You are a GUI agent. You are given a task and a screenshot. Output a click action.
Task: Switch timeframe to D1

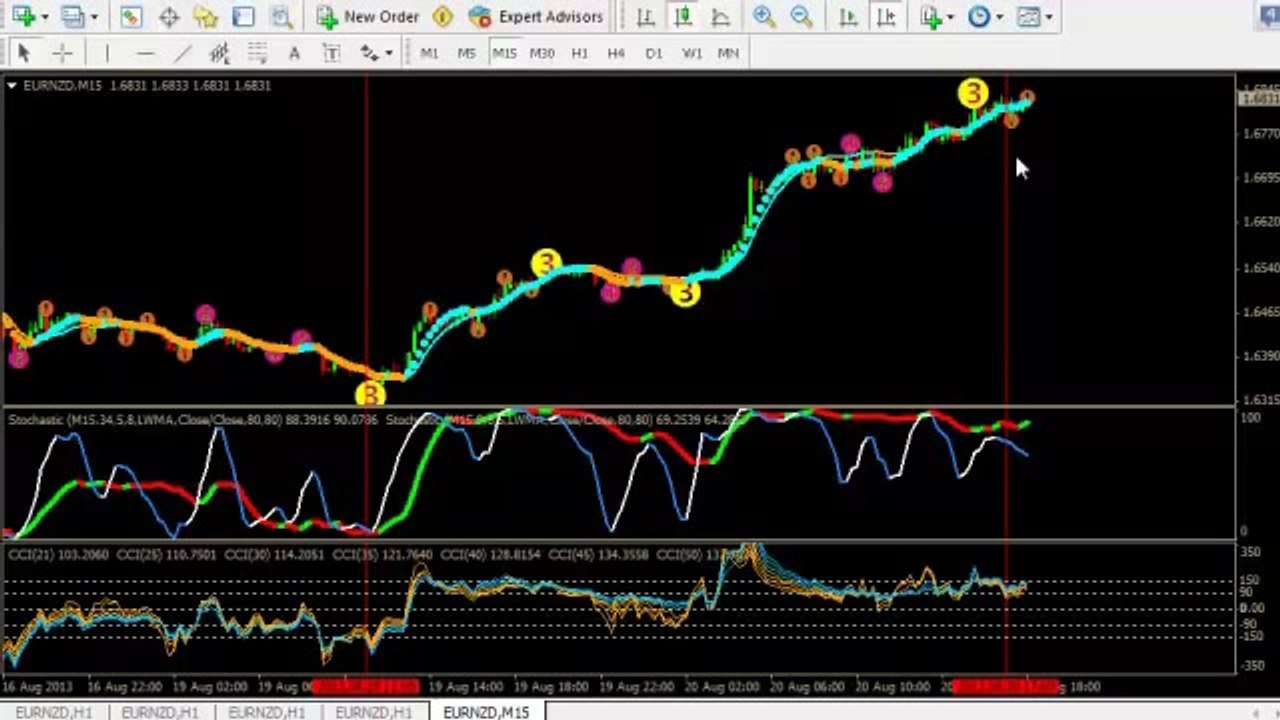654,53
